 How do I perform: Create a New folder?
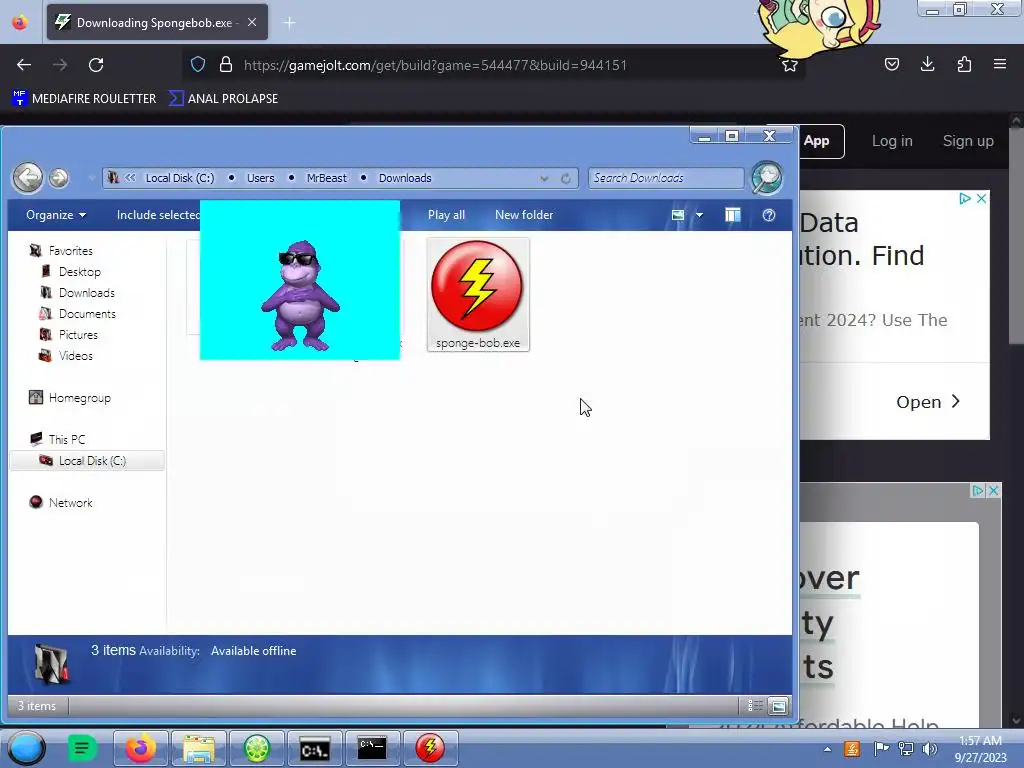click(x=524, y=215)
